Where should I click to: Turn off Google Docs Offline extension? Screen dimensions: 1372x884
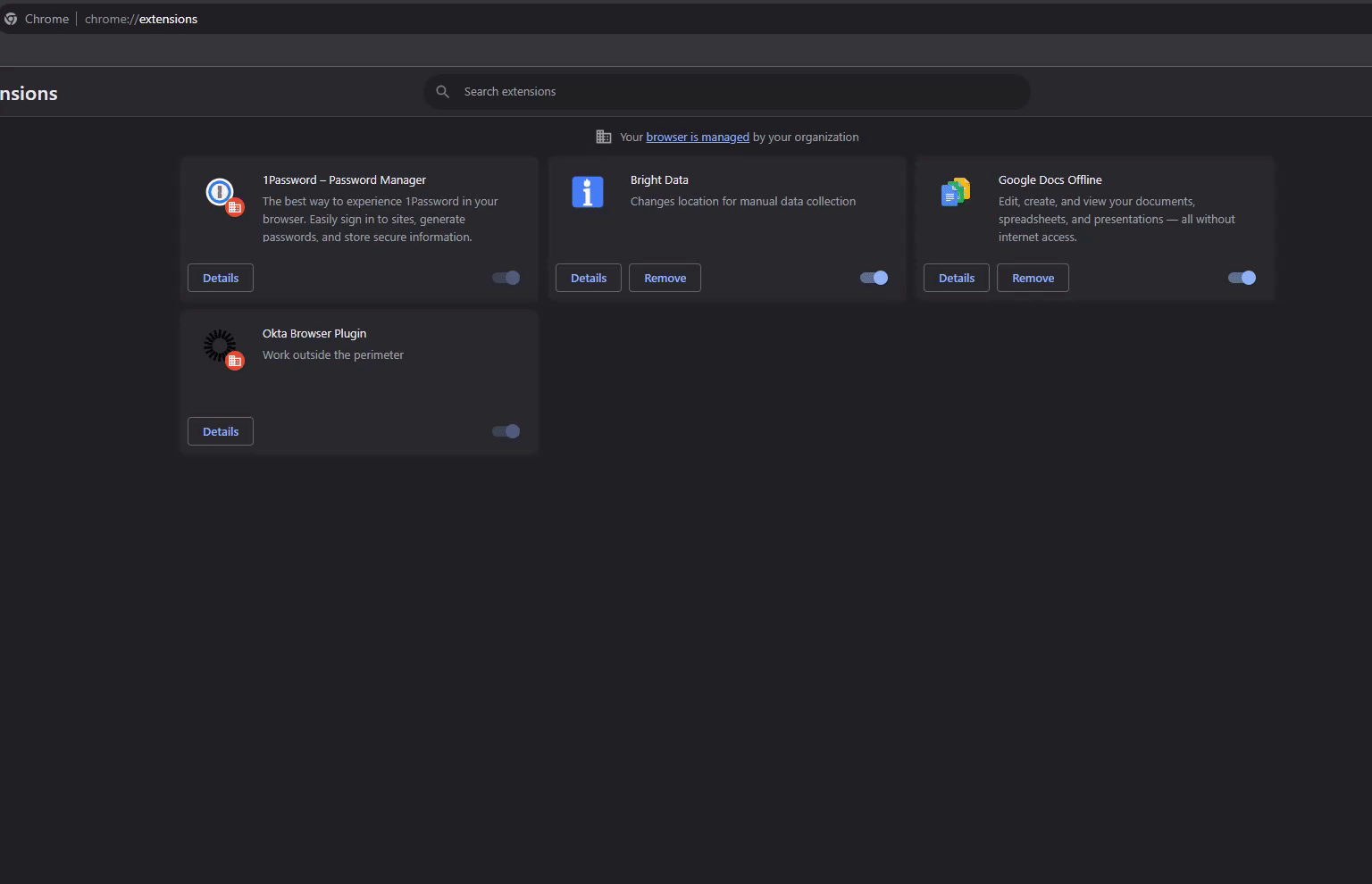click(1242, 278)
